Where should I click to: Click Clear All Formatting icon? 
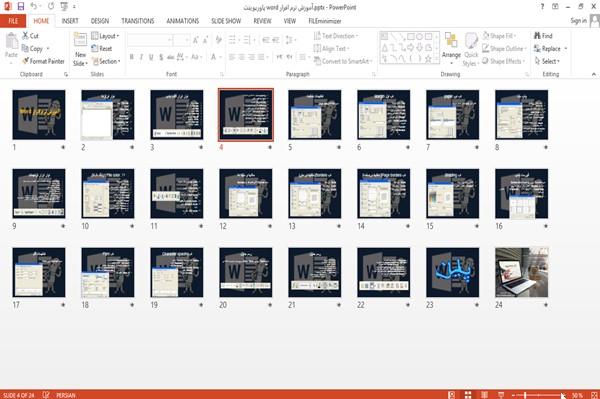(218, 40)
